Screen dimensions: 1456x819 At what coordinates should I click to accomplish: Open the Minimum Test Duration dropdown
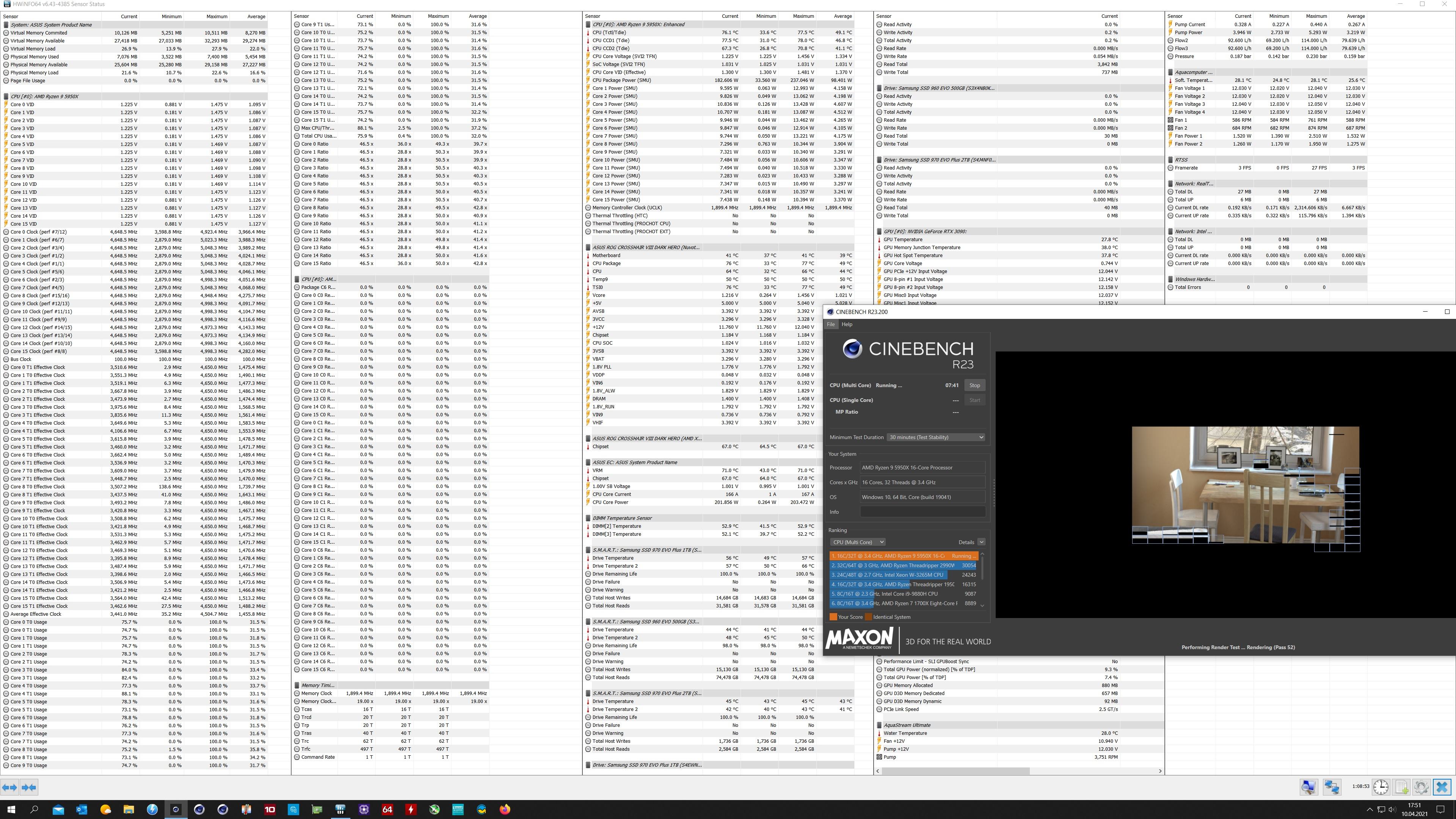click(935, 437)
